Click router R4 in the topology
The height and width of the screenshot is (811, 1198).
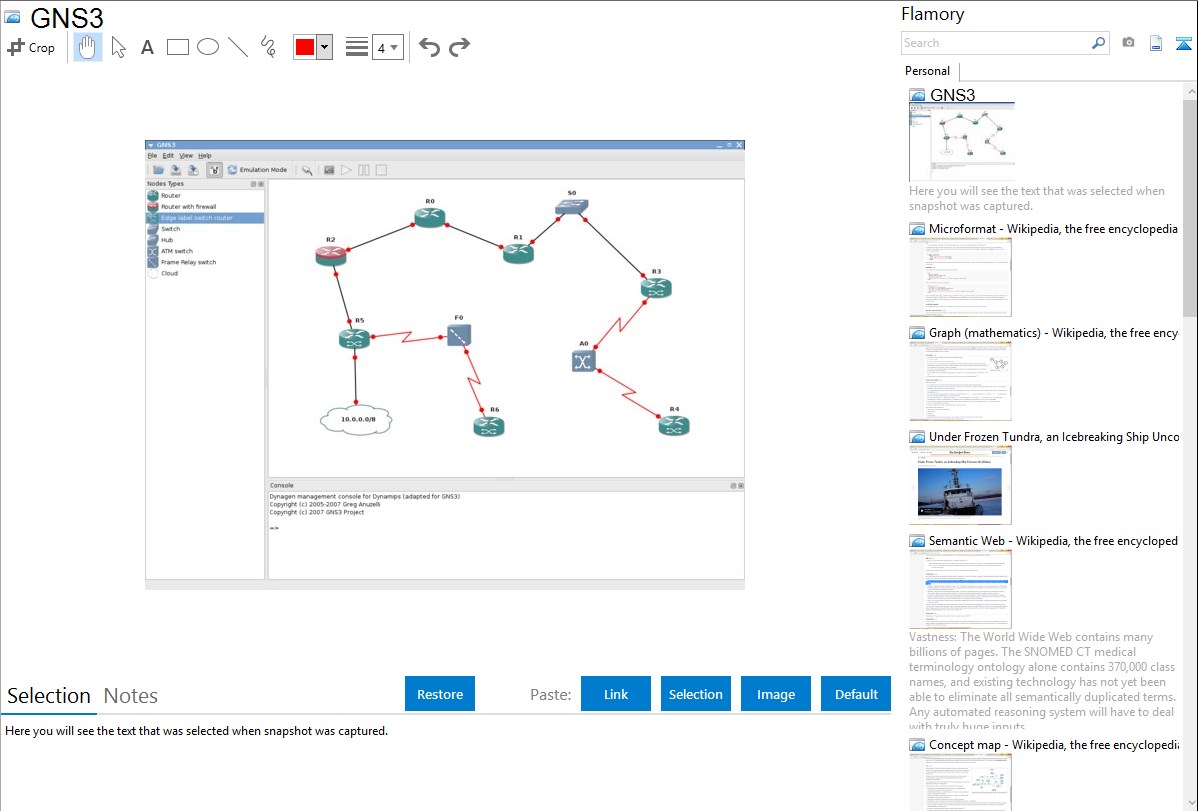(x=674, y=426)
